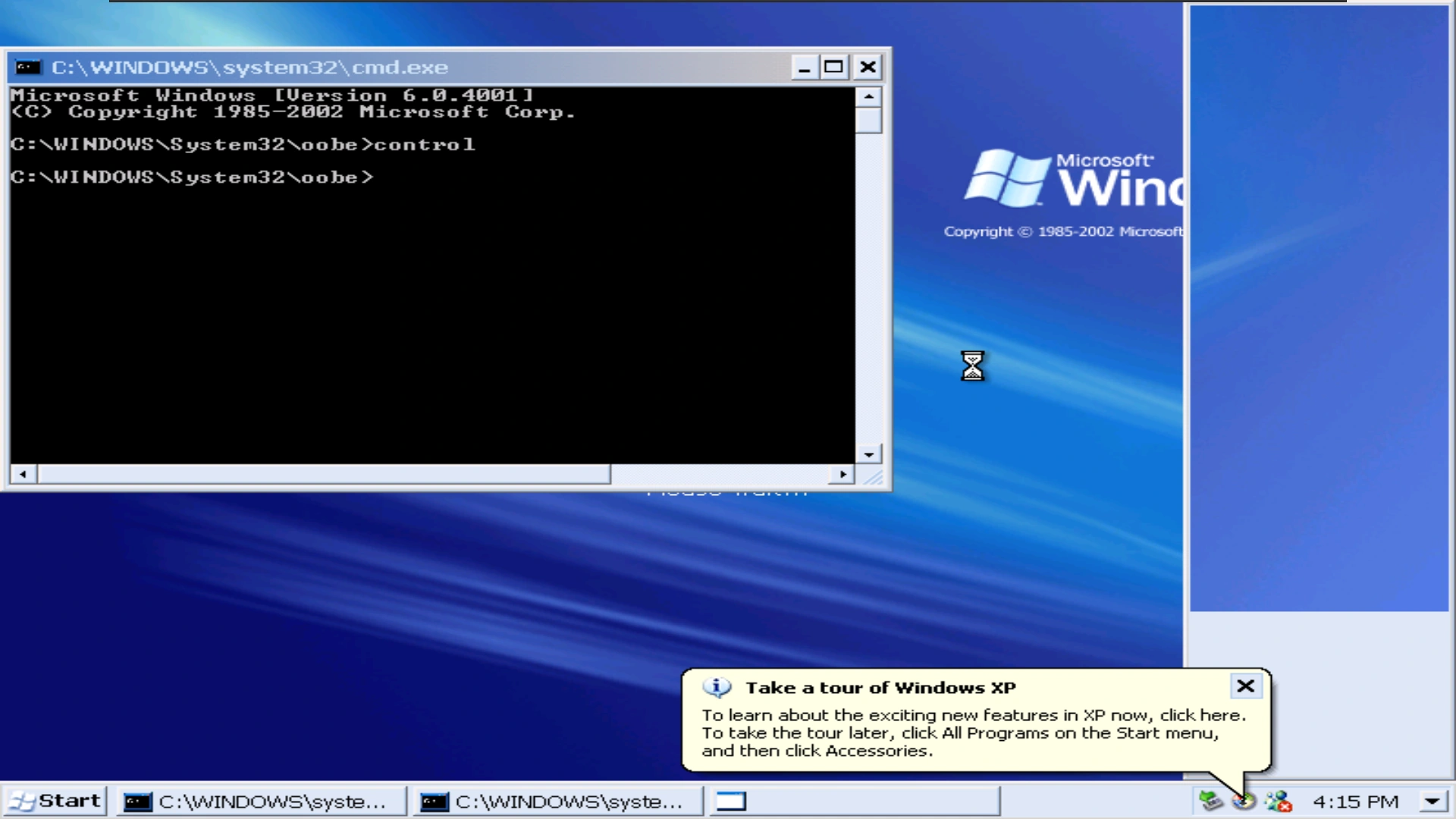Click the info icon in tour balloon
The width and height of the screenshot is (1456, 819).
pos(716,688)
